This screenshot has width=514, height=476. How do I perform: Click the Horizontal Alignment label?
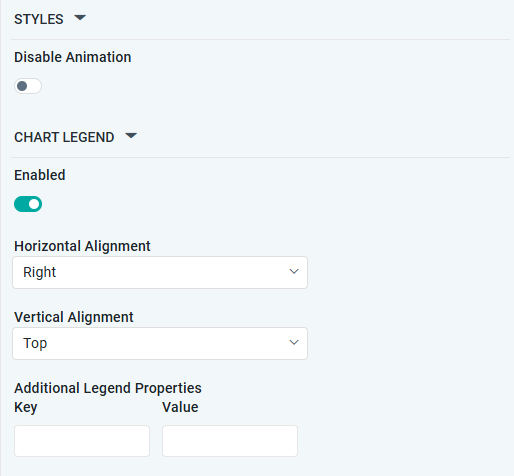(82, 246)
